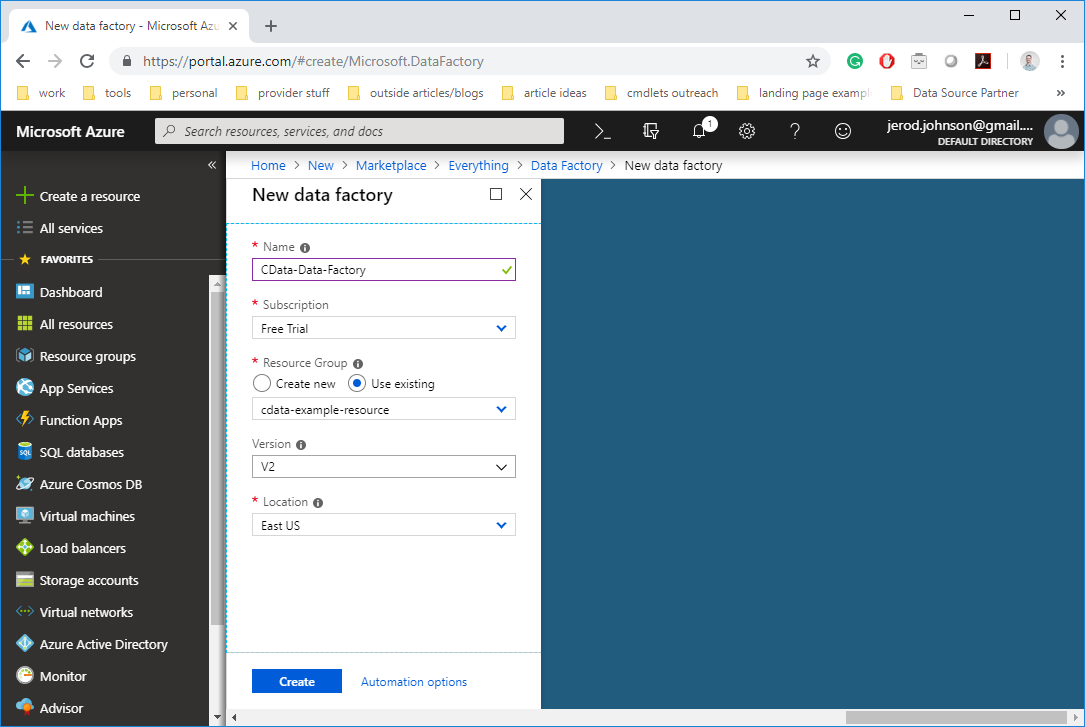The width and height of the screenshot is (1085, 727).
Task: Send feedback via smiley icon
Action: (x=843, y=131)
